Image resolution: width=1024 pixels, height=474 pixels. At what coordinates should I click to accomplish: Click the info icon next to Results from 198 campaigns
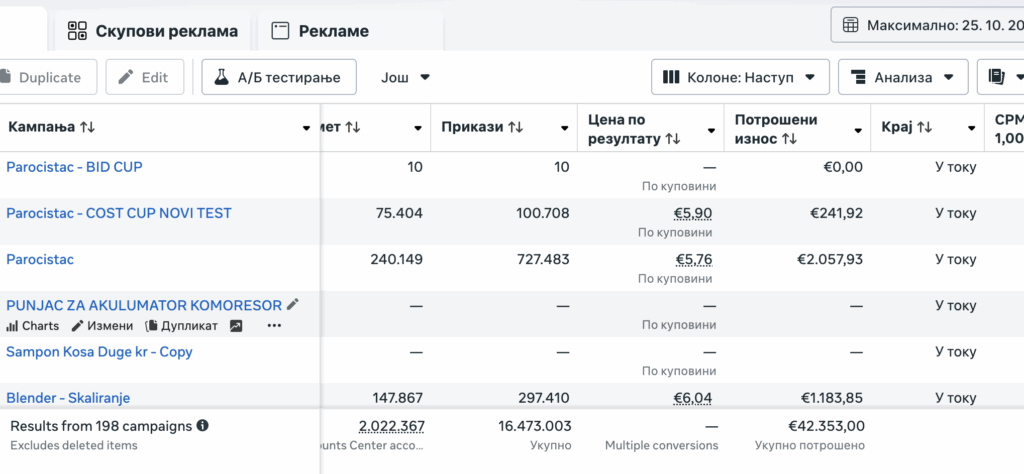pyautogui.click(x=203, y=426)
